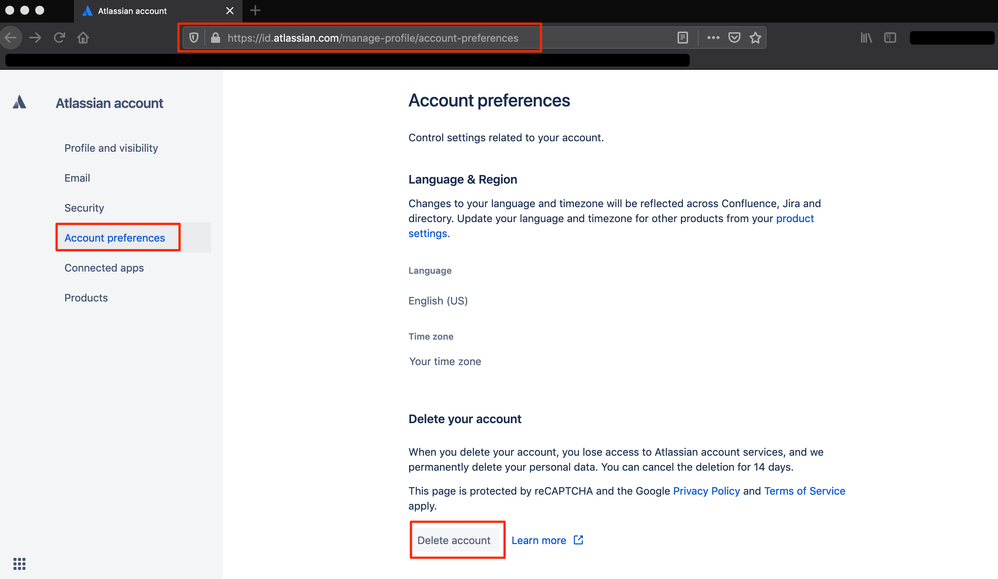This screenshot has width=998, height=579.
Task: Open Security settings section
Action: 84,208
